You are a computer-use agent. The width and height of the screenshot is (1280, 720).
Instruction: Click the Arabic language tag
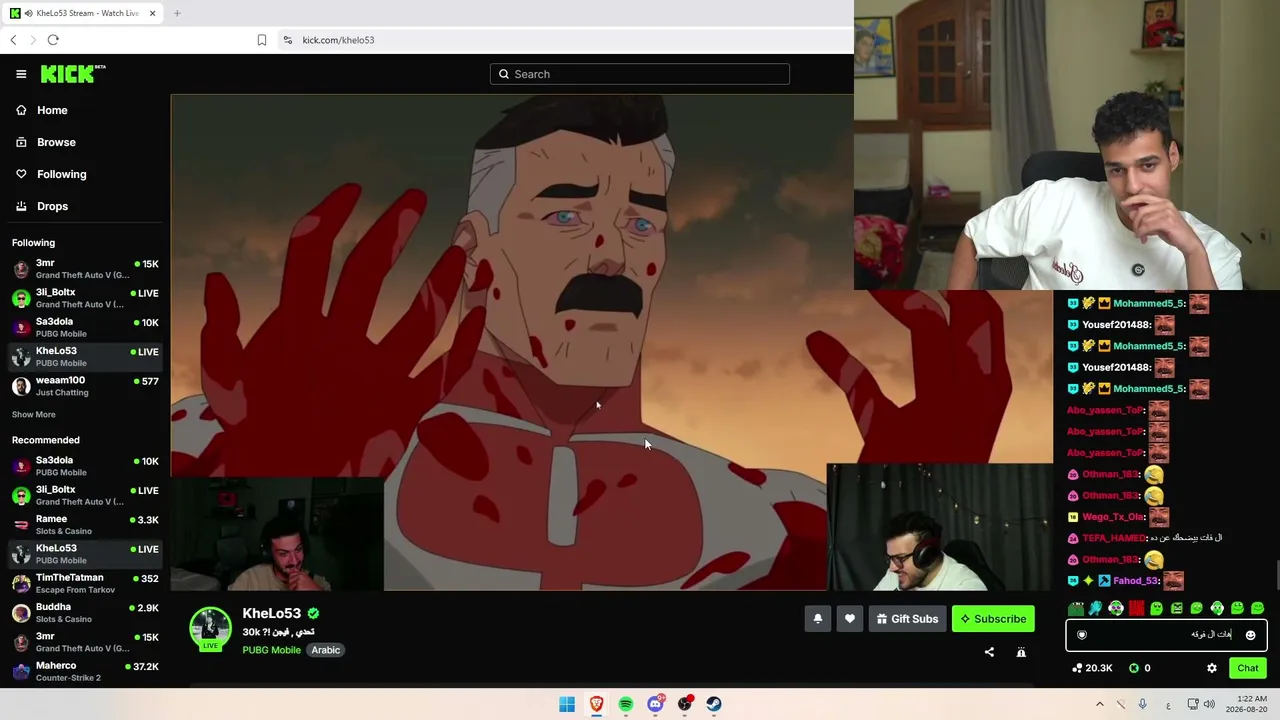[325, 650]
